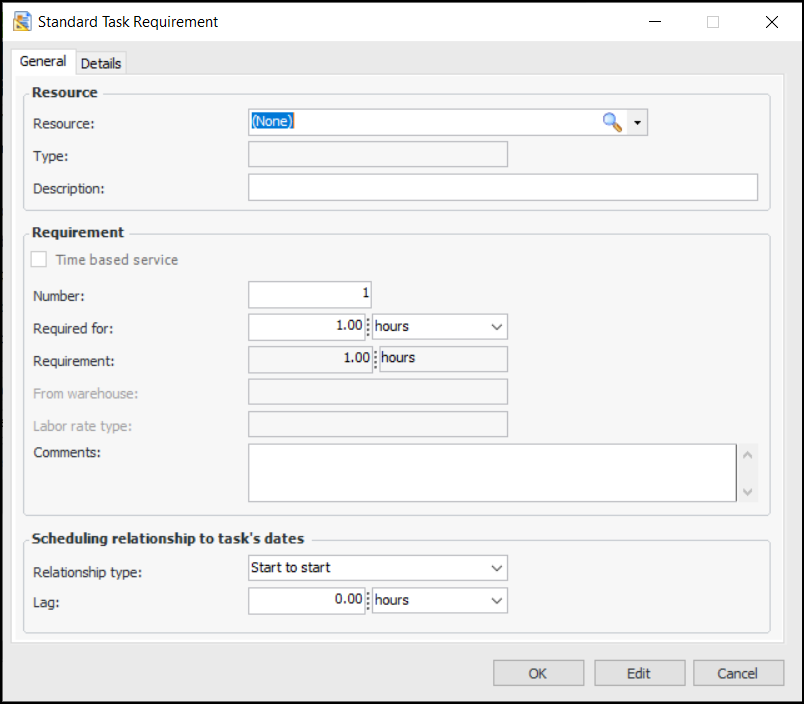Switch to the Details tab

(x=101, y=63)
